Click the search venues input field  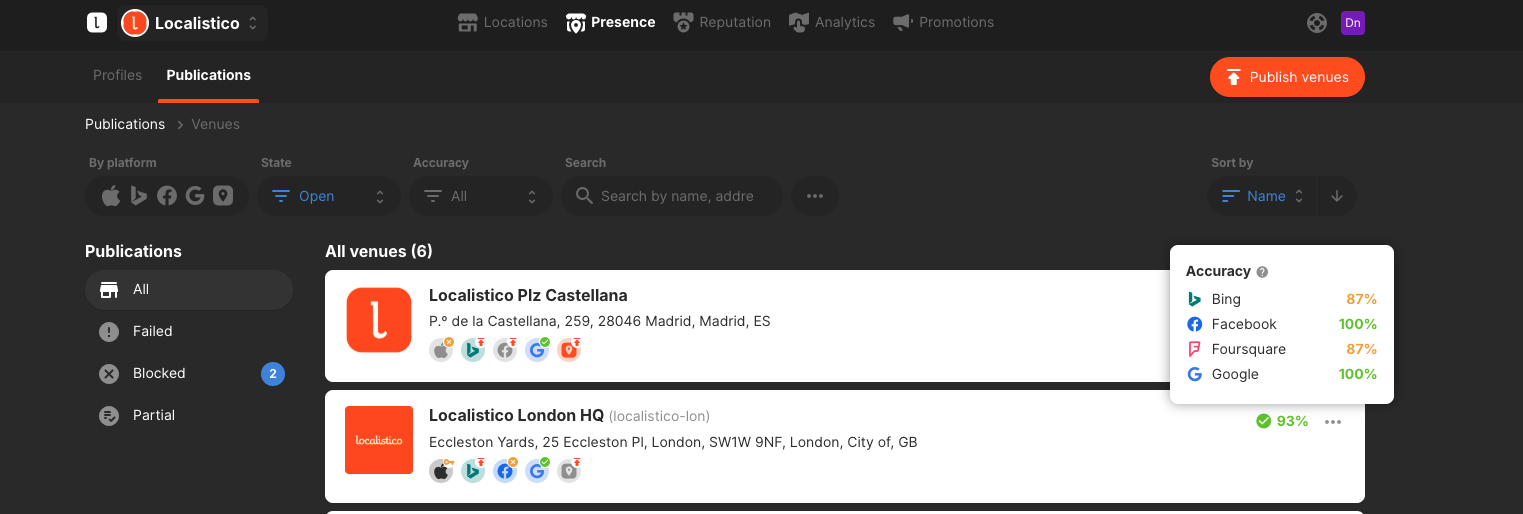coord(676,196)
